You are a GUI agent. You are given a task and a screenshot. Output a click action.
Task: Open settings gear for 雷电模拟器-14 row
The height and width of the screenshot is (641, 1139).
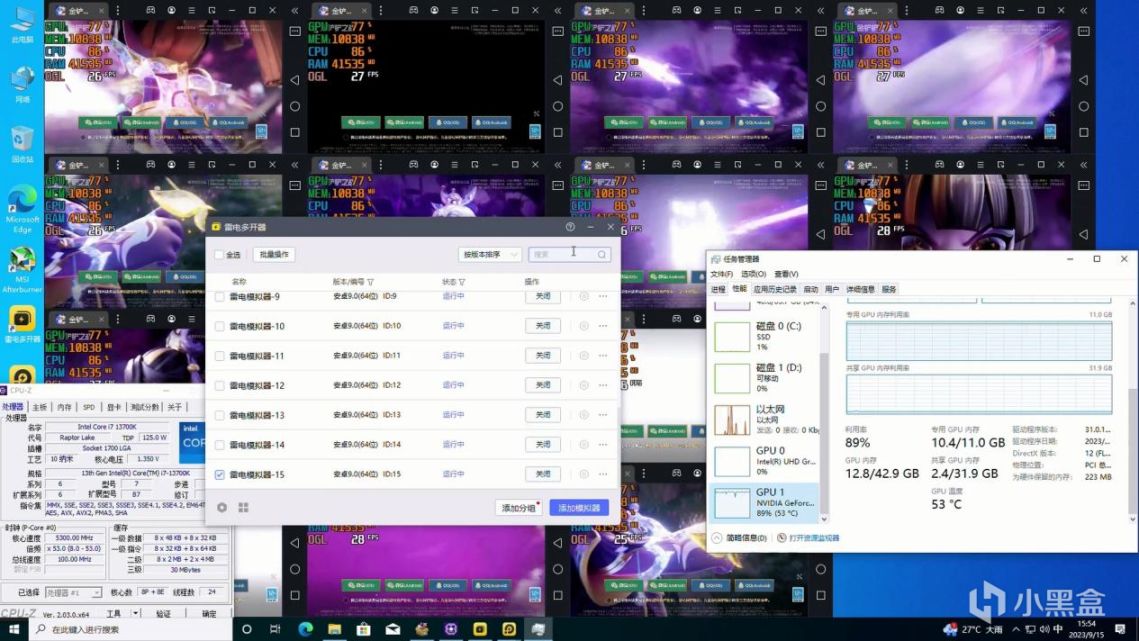click(584, 444)
